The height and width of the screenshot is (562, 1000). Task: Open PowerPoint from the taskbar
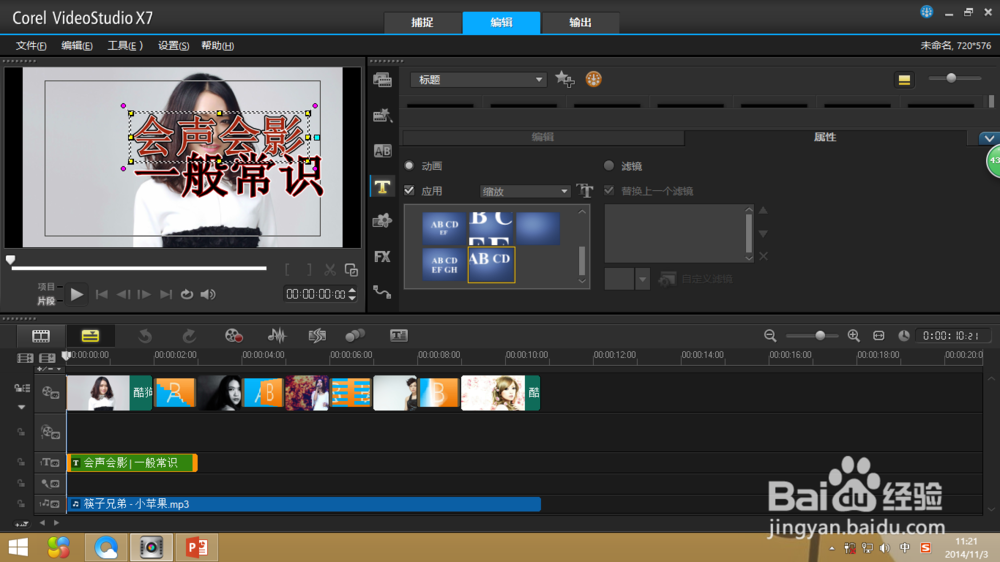tap(196, 547)
